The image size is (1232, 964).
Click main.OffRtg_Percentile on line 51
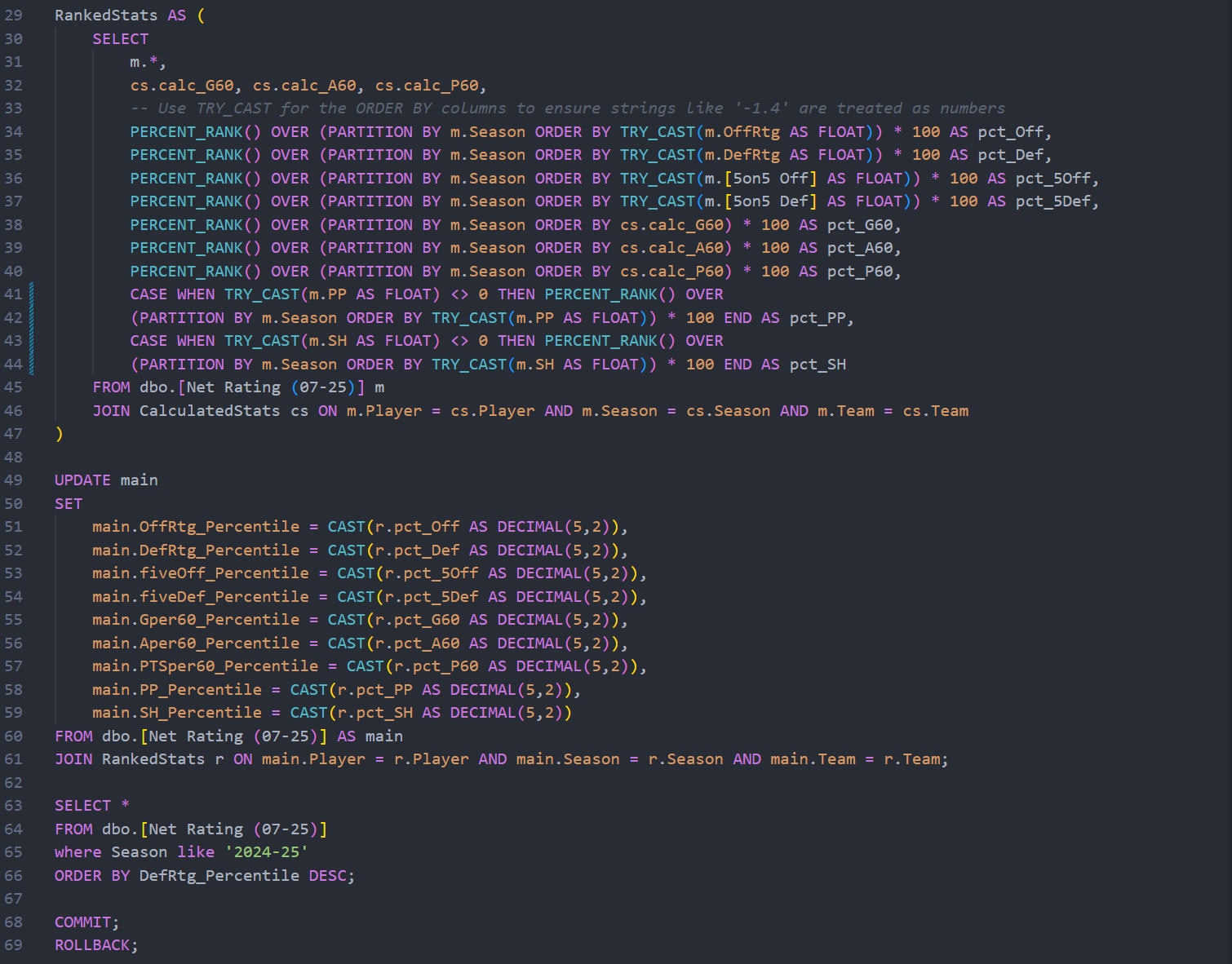tap(196, 527)
